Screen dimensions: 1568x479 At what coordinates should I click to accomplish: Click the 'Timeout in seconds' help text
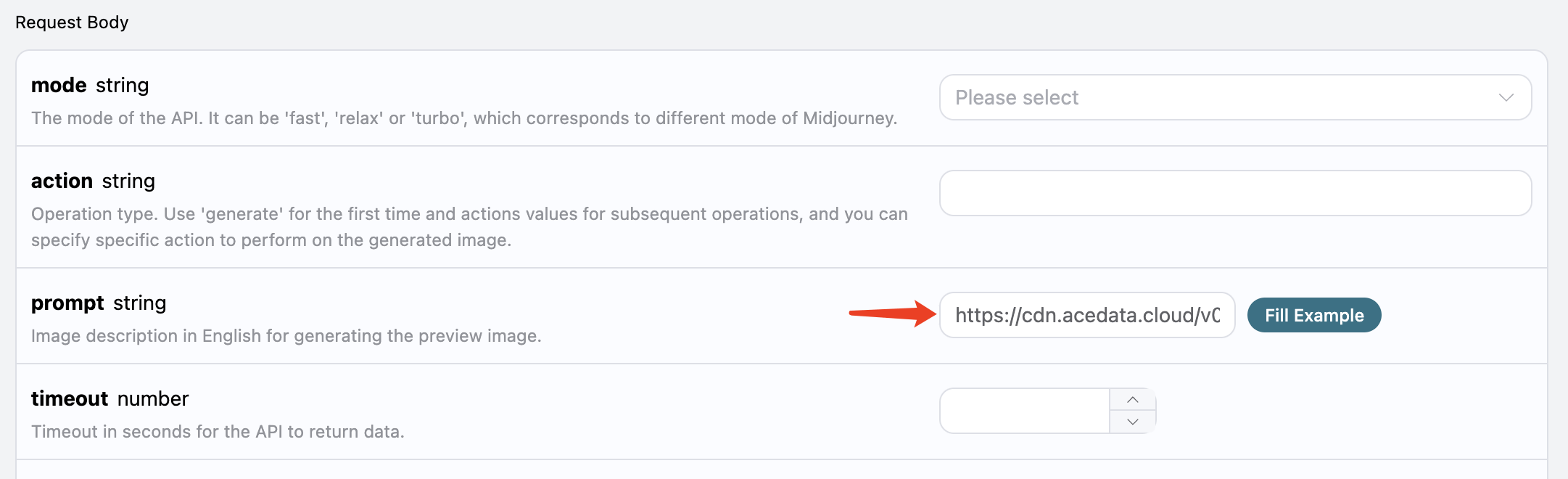218,432
